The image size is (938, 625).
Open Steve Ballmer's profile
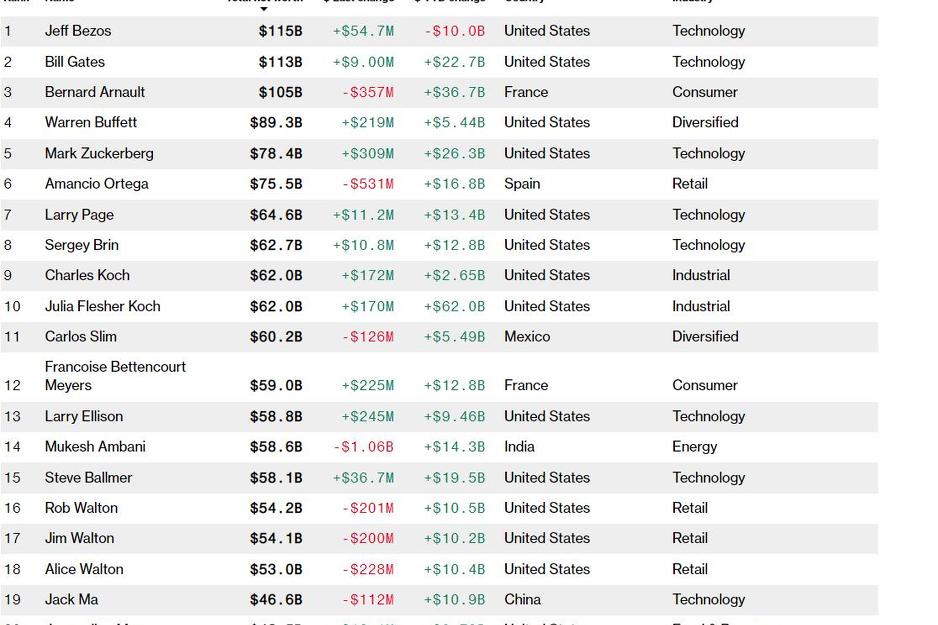[88, 478]
